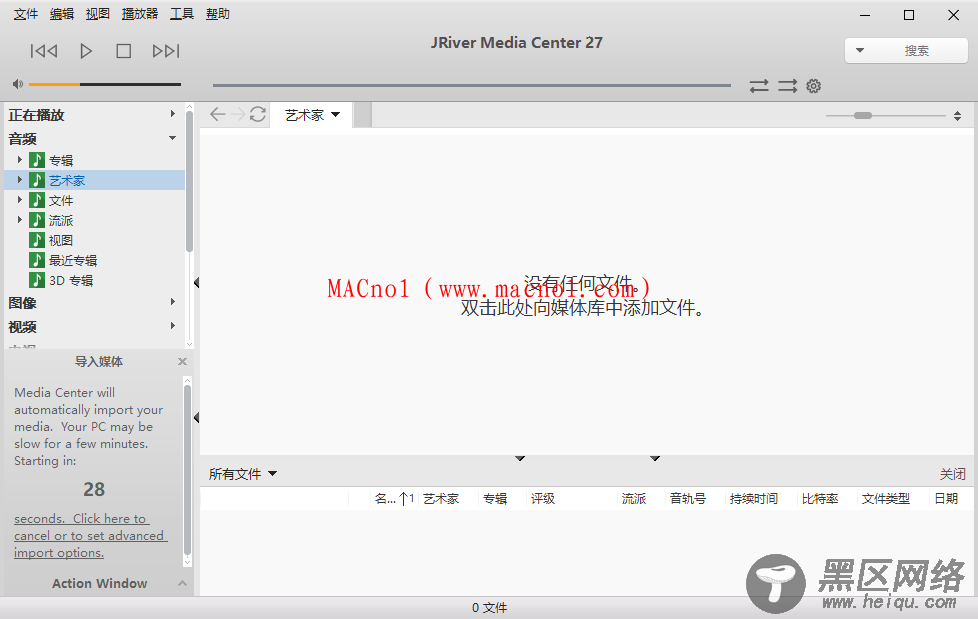Screen dimensions: 978x619
Task: Adjust the orange volume slider
Action: [105, 84]
